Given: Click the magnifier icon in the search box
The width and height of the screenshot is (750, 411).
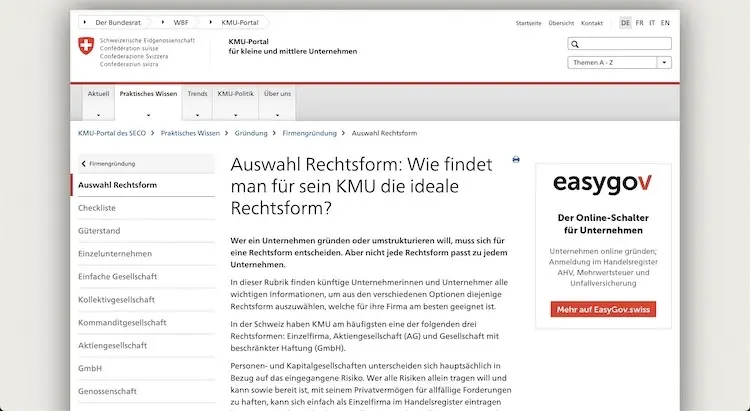Looking at the screenshot, I should [x=575, y=44].
